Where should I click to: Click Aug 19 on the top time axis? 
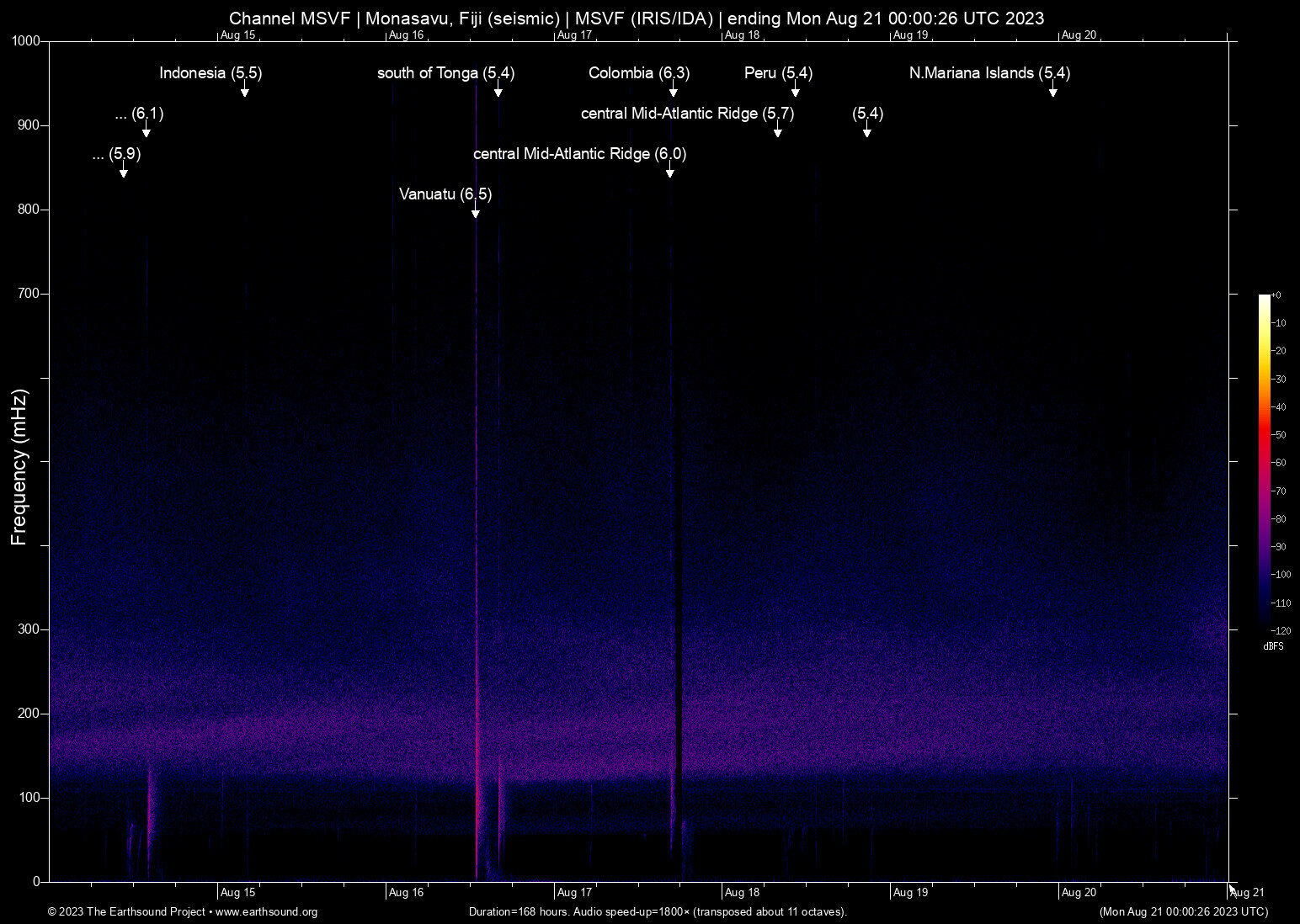tap(911, 35)
